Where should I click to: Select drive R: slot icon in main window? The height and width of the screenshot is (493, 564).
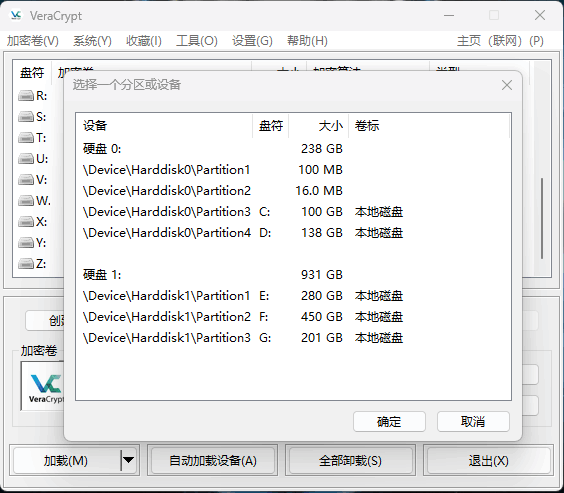tap(26, 96)
